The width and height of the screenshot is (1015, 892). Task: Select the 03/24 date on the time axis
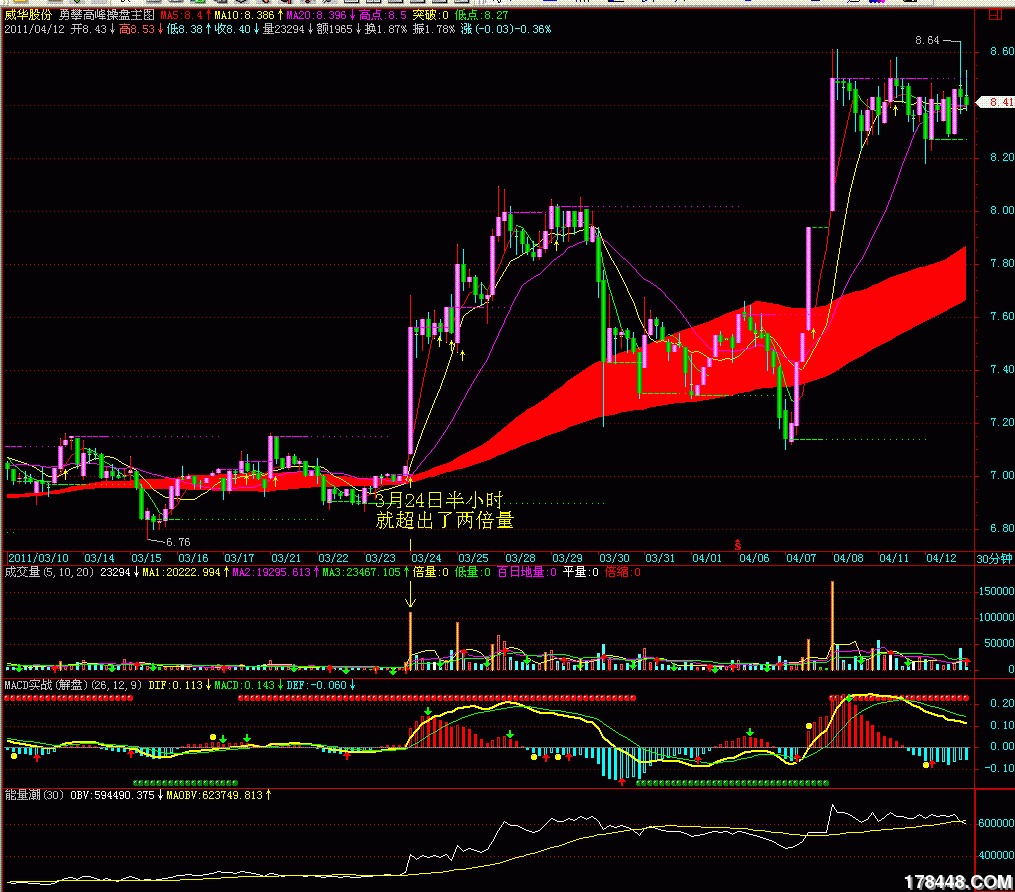pyautogui.click(x=426, y=558)
